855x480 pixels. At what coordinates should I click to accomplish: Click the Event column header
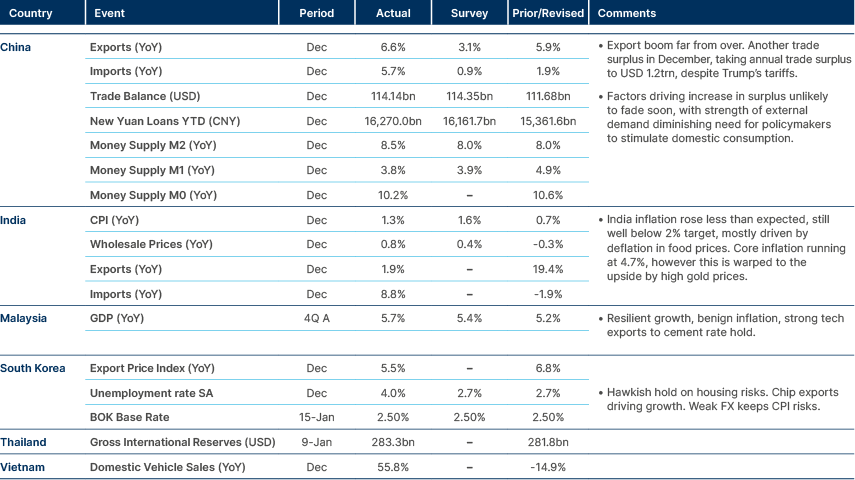pos(109,13)
